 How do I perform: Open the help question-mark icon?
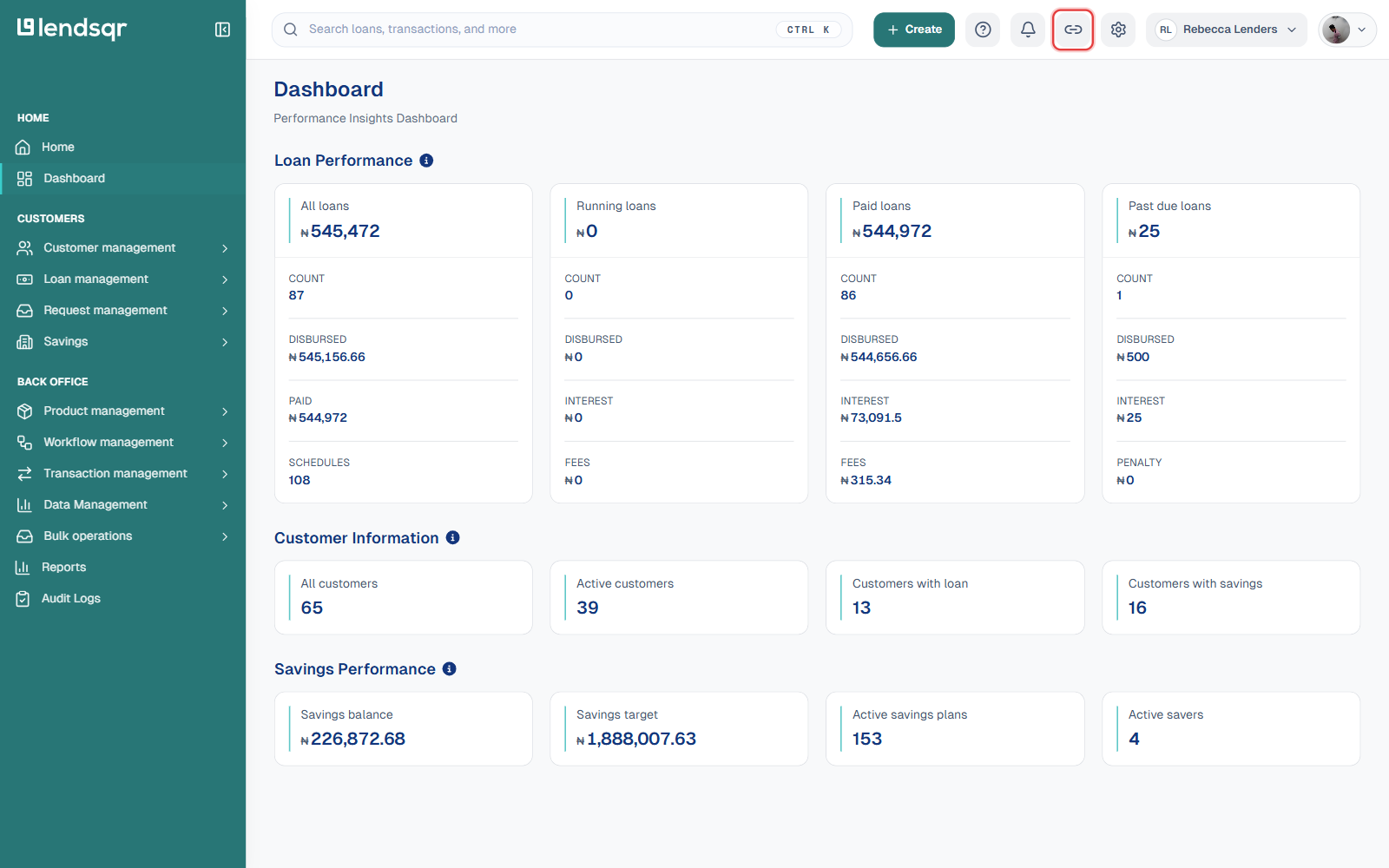click(x=983, y=30)
